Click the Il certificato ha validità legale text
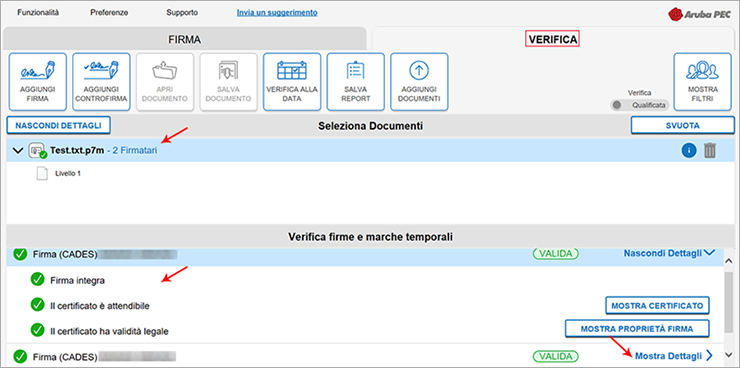Viewport: 740px width, 368px height. click(109, 331)
